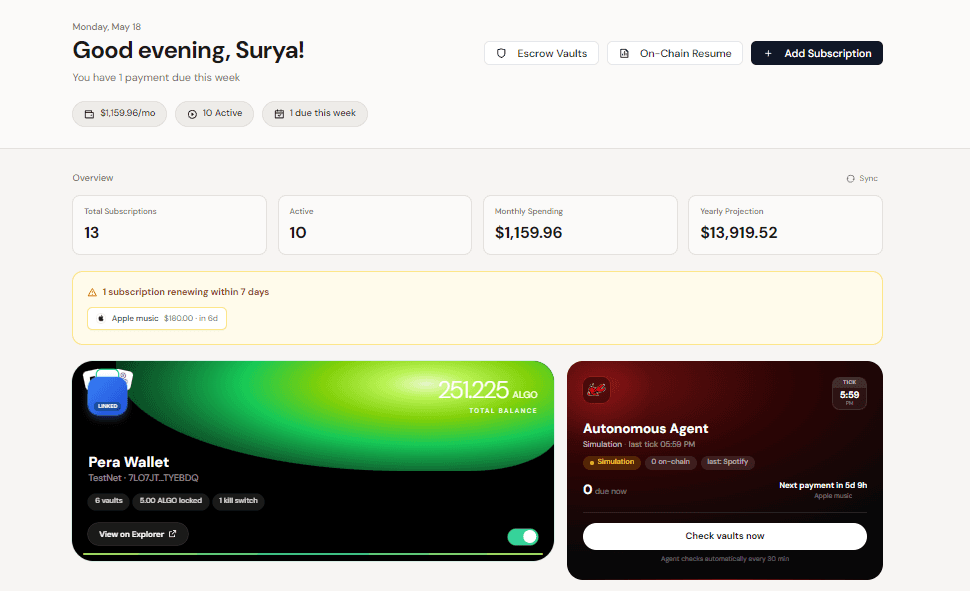
Task: Click the document icon in On-Chain Resume
Action: 624,53
